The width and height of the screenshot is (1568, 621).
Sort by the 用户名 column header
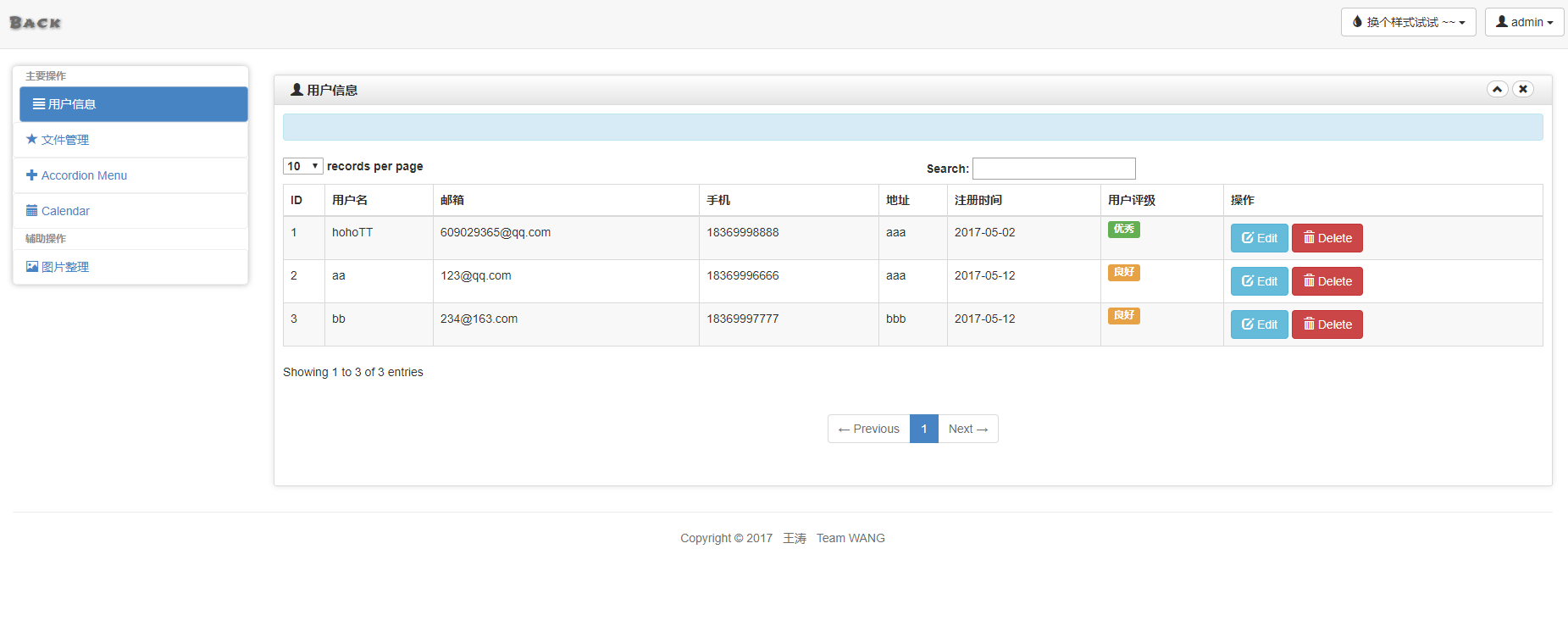379,200
